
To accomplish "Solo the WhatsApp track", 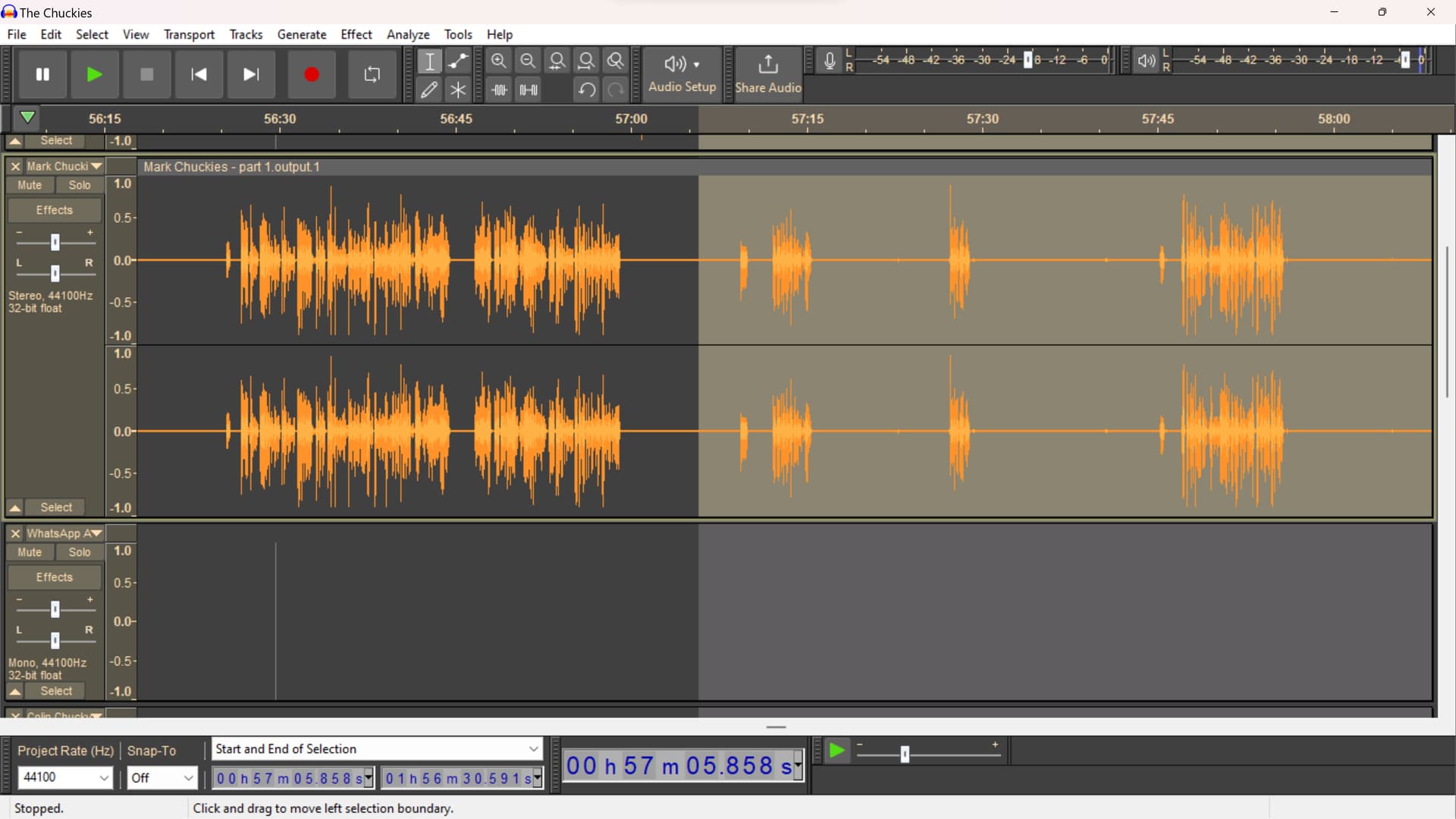I will coord(79,552).
